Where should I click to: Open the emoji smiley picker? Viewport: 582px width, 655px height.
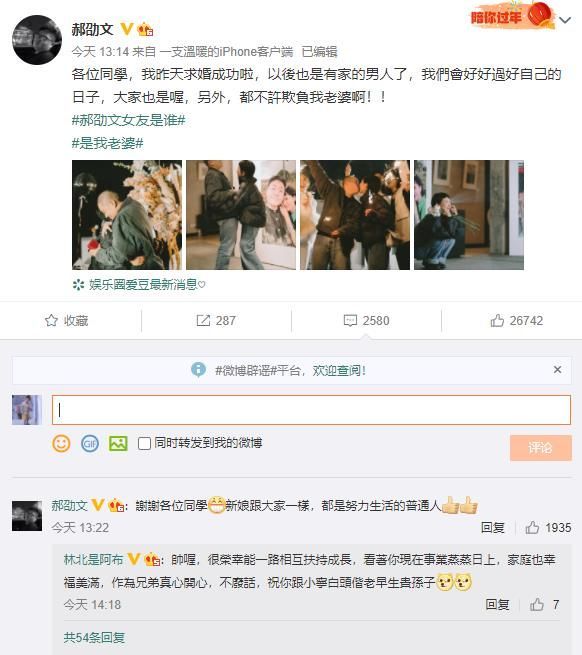pyautogui.click(x=61, y=443)
